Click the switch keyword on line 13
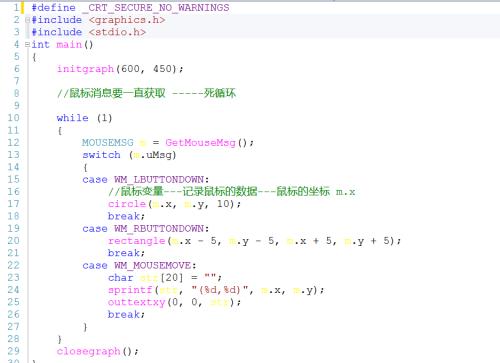Image resolution: width=500 pixels, height=363 pixels. (x=101, y=155)
